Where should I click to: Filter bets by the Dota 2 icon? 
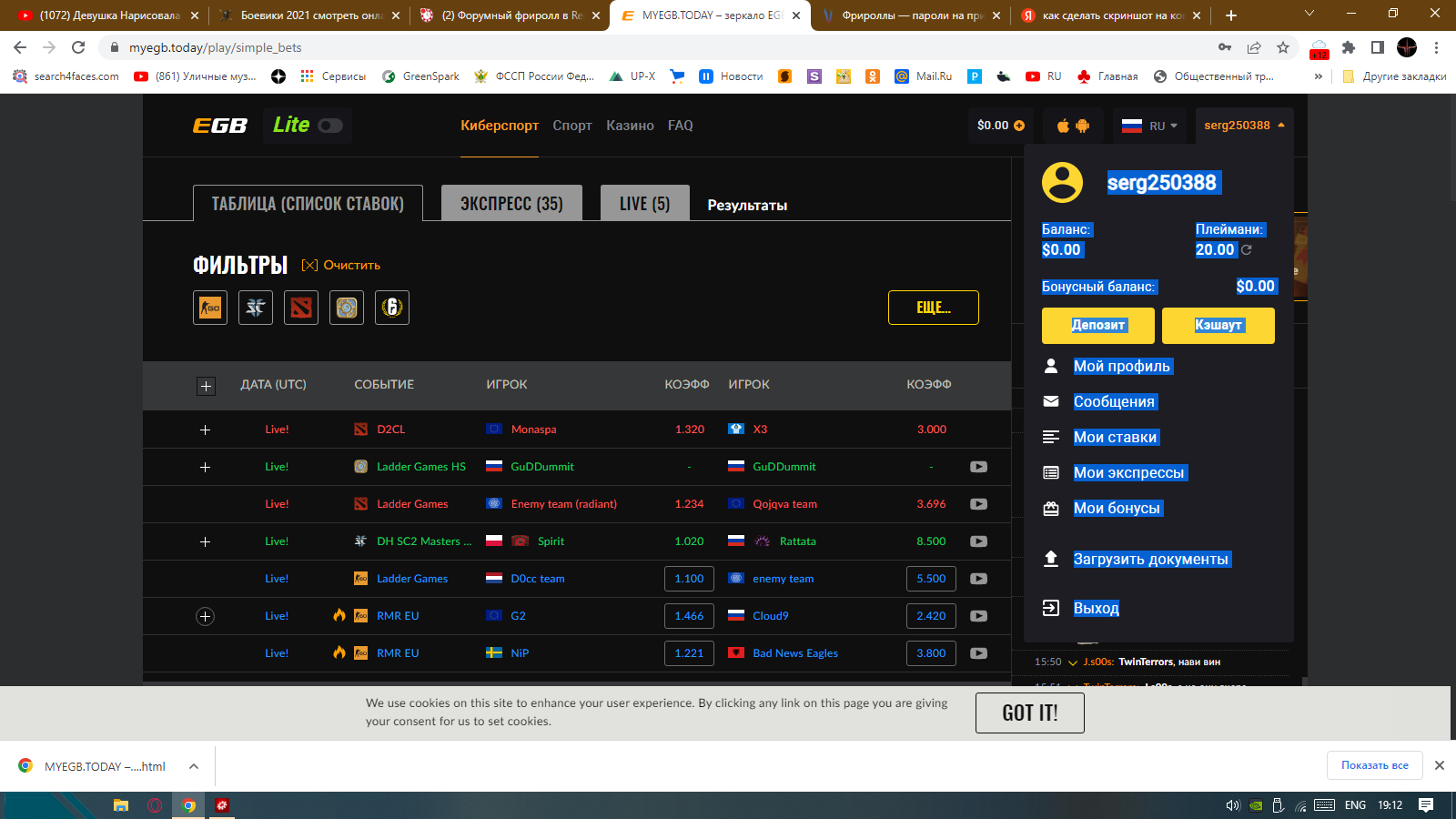coord(301,308)
